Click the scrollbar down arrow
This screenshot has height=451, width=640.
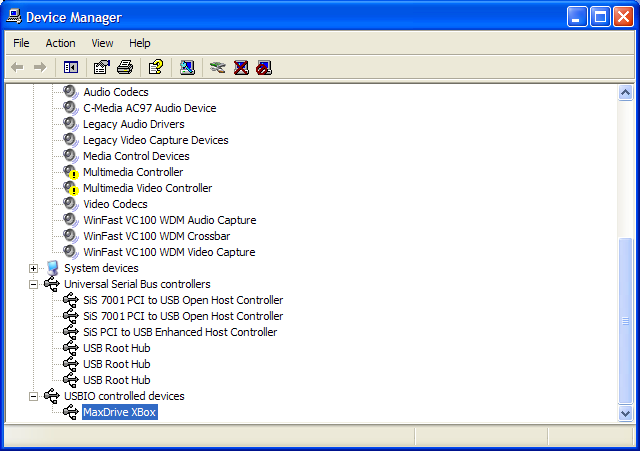tap(625, 413)
